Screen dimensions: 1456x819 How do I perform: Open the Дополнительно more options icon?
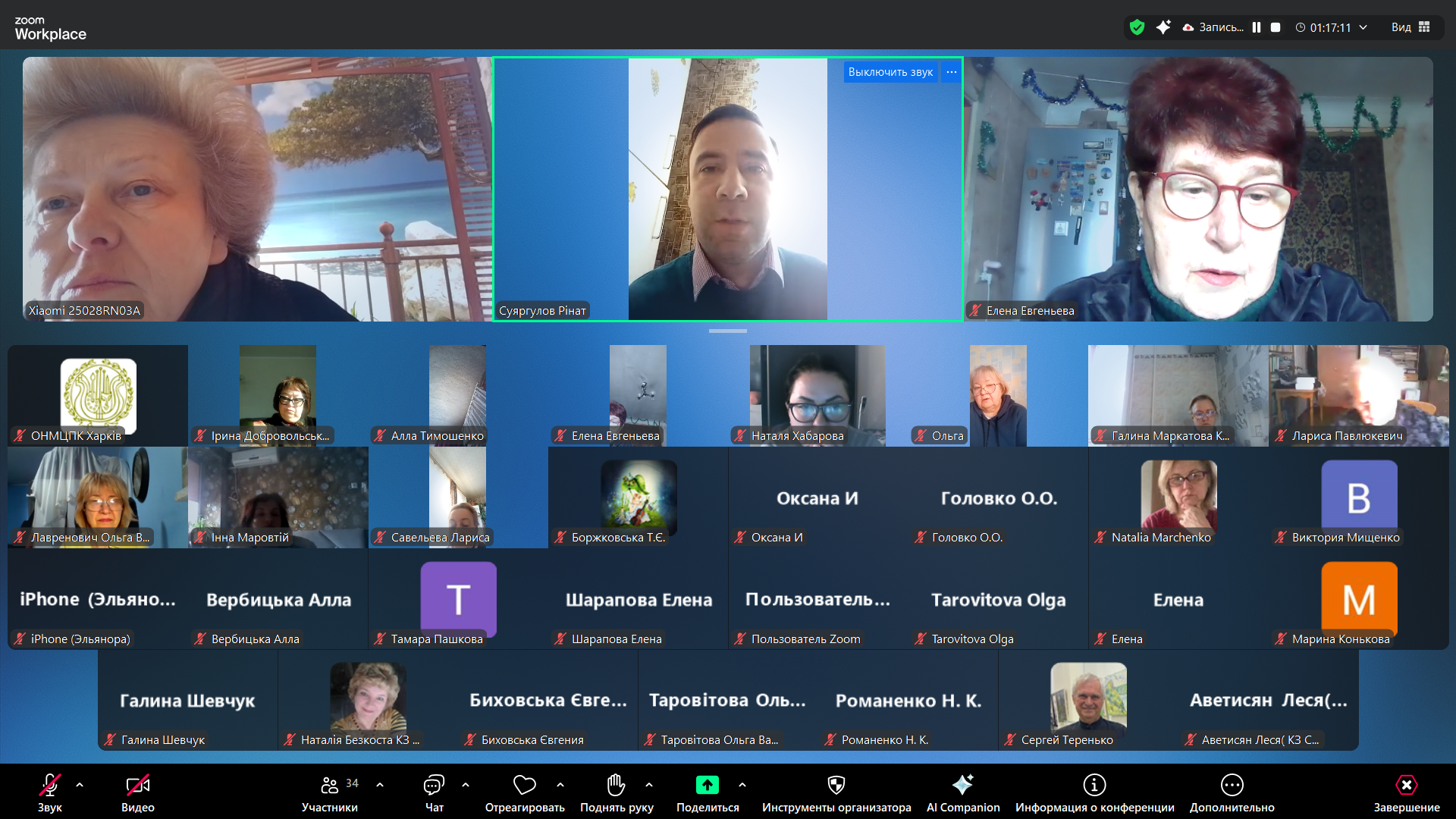(x=1232, y=785)
